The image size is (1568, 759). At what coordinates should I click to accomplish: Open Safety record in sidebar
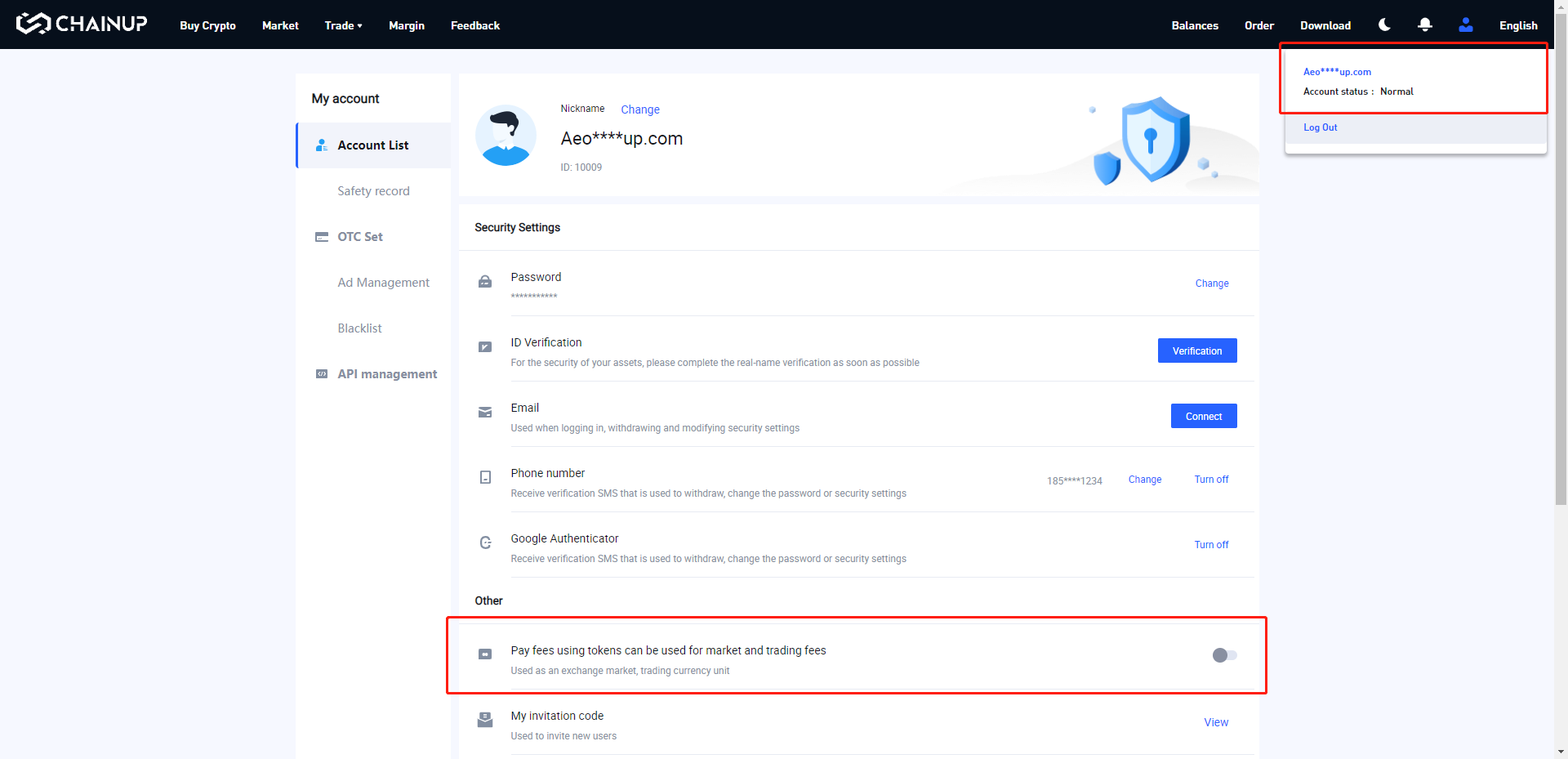pos(373,191)
